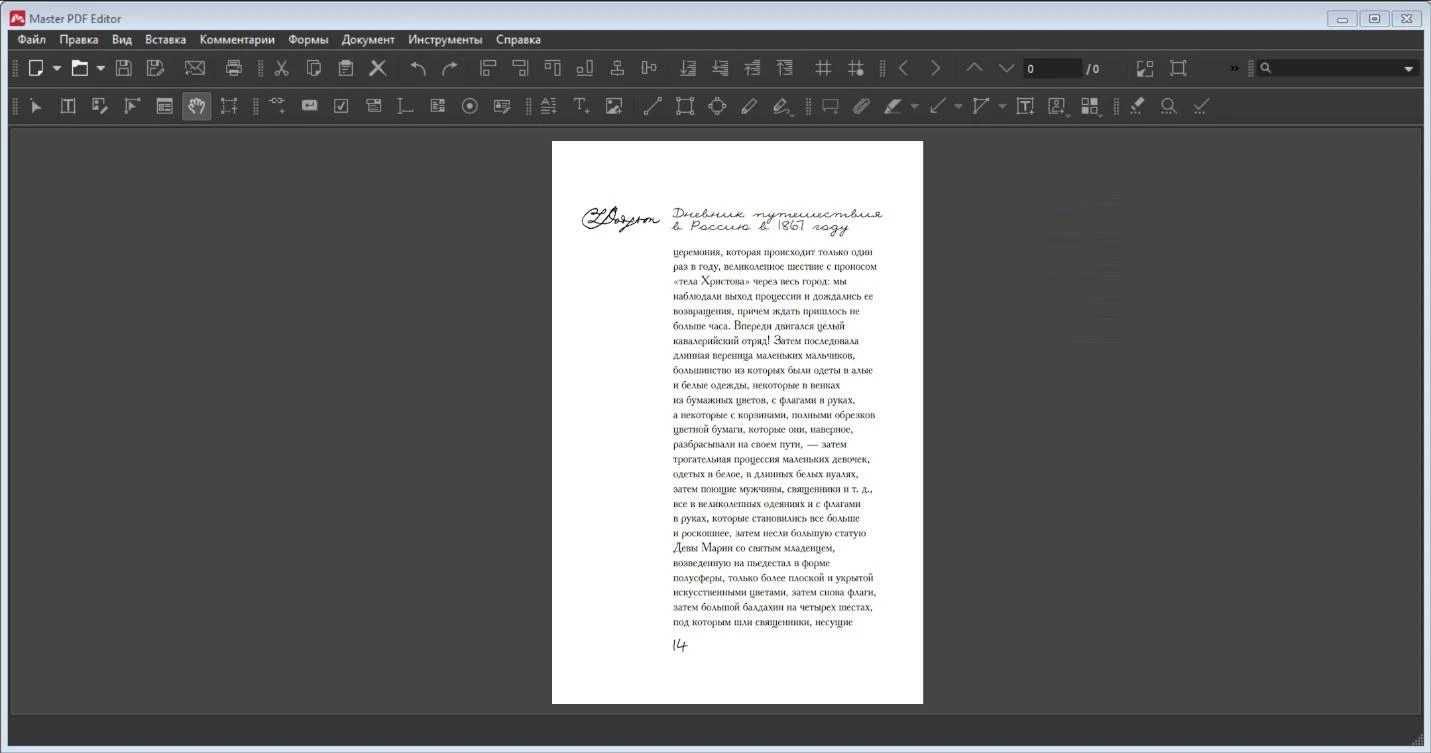The height and width of the screenshot is (753, 1431).
Task: Open the Документ menu
Action: tap(368, 40)
